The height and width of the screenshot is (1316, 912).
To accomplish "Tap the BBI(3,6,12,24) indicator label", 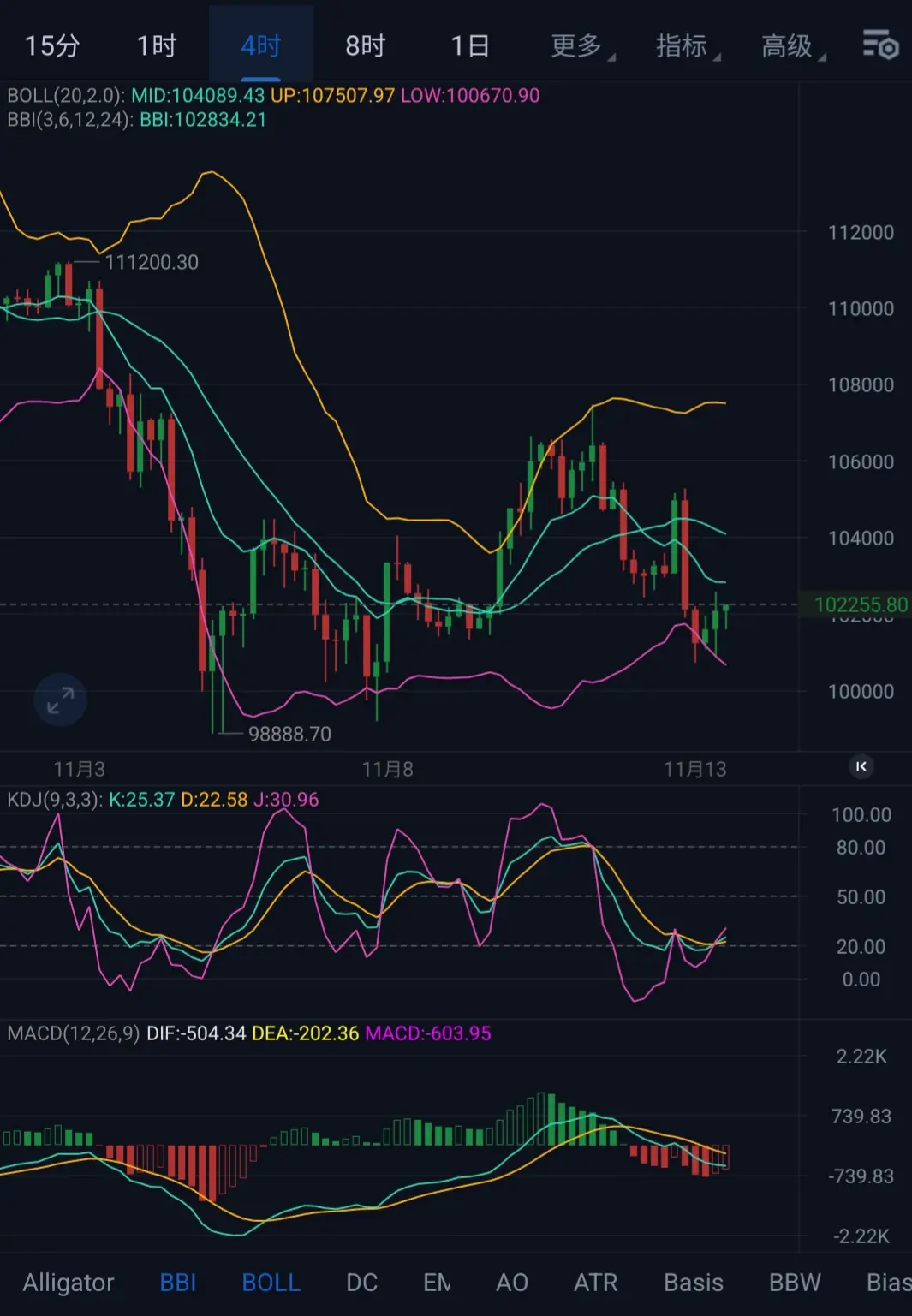I will pos(70,120).
